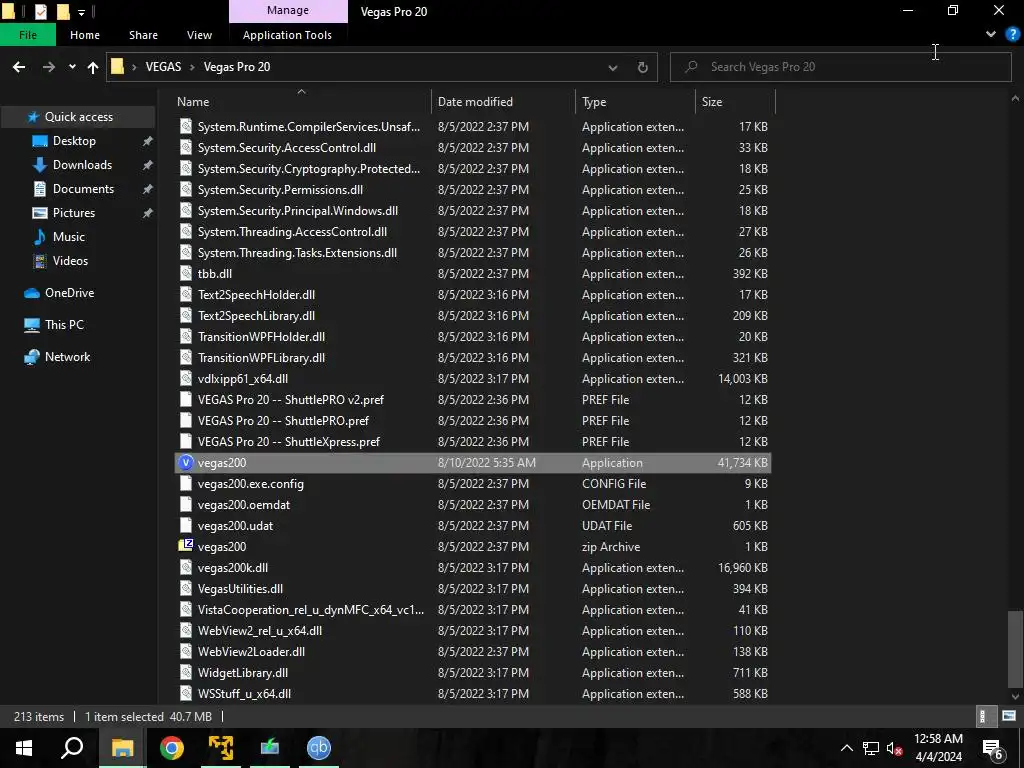Viewport: 1024px width, 768px height.
Task: Open the taskbar clock and date
Action: tap(938, 748)
